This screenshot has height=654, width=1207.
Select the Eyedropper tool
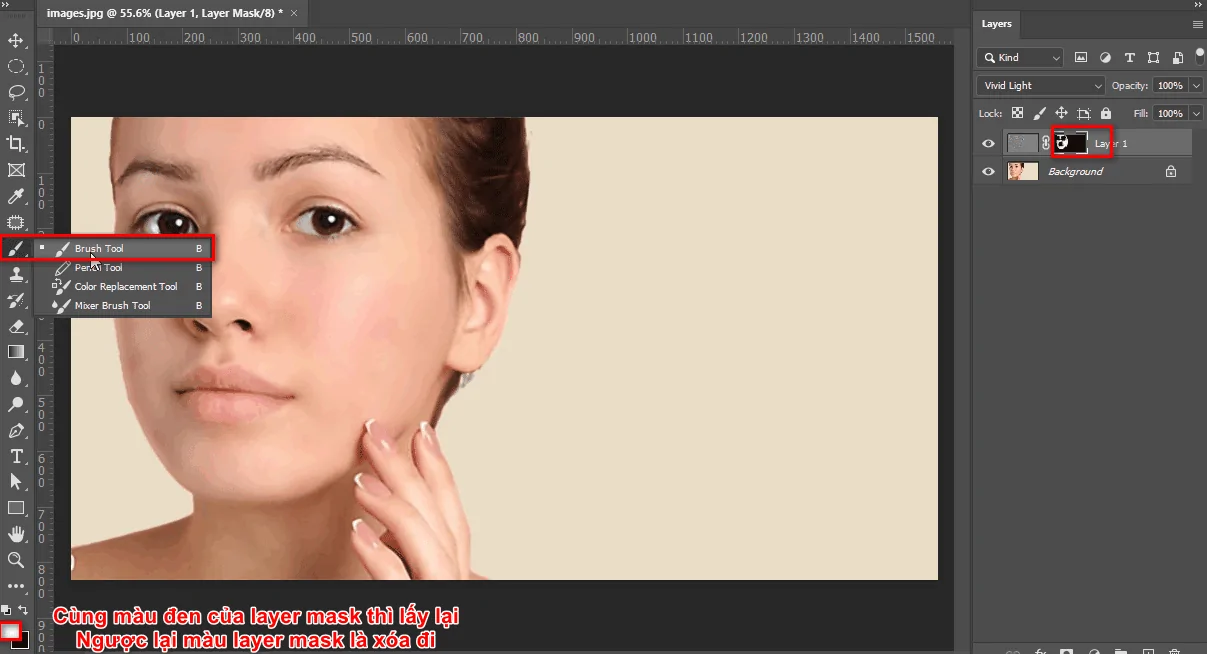tap(16, 196)
